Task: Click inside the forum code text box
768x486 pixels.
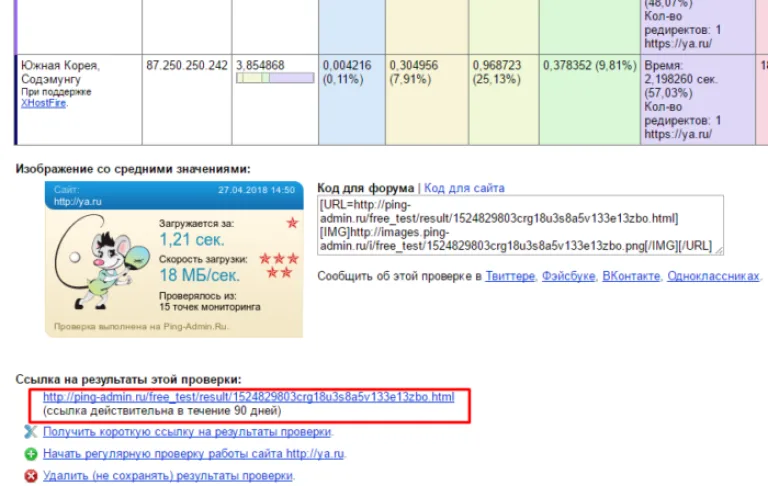Action: [x=520, y=225]
